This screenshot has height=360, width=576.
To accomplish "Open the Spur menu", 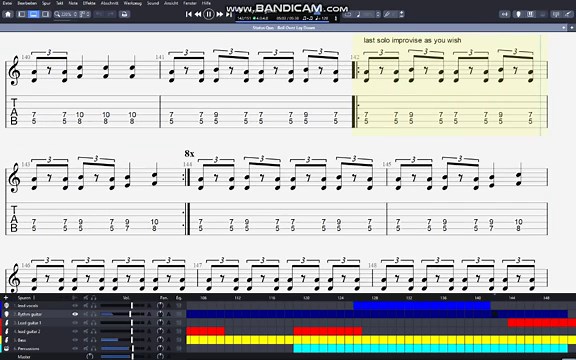I will pyautogui.click(x=46, y=3).
